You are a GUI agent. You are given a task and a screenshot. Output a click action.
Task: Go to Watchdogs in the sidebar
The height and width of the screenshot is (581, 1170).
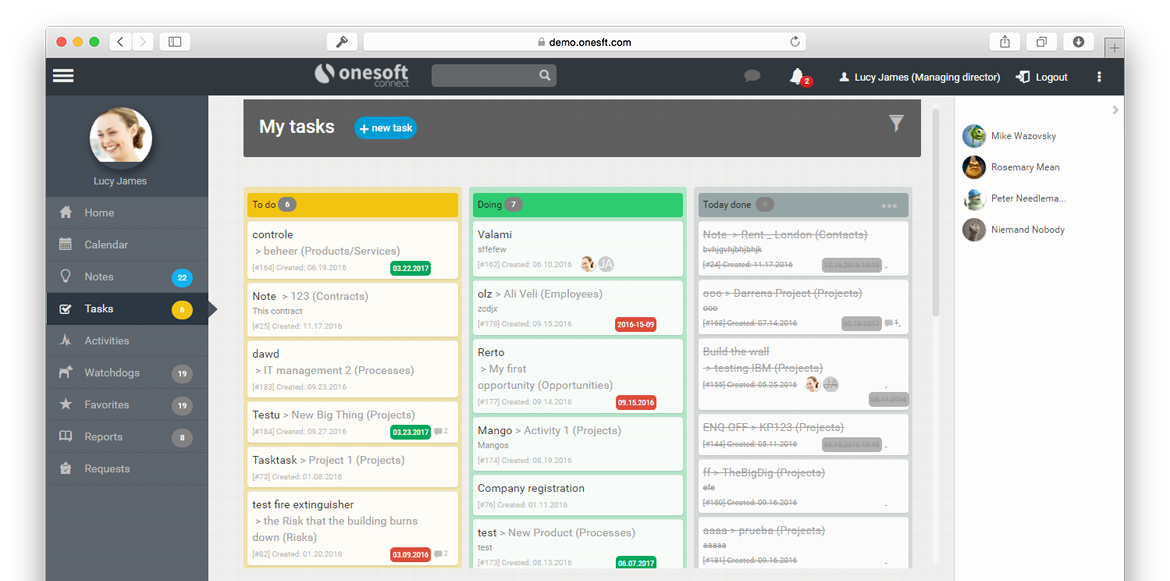click(112, 373)
